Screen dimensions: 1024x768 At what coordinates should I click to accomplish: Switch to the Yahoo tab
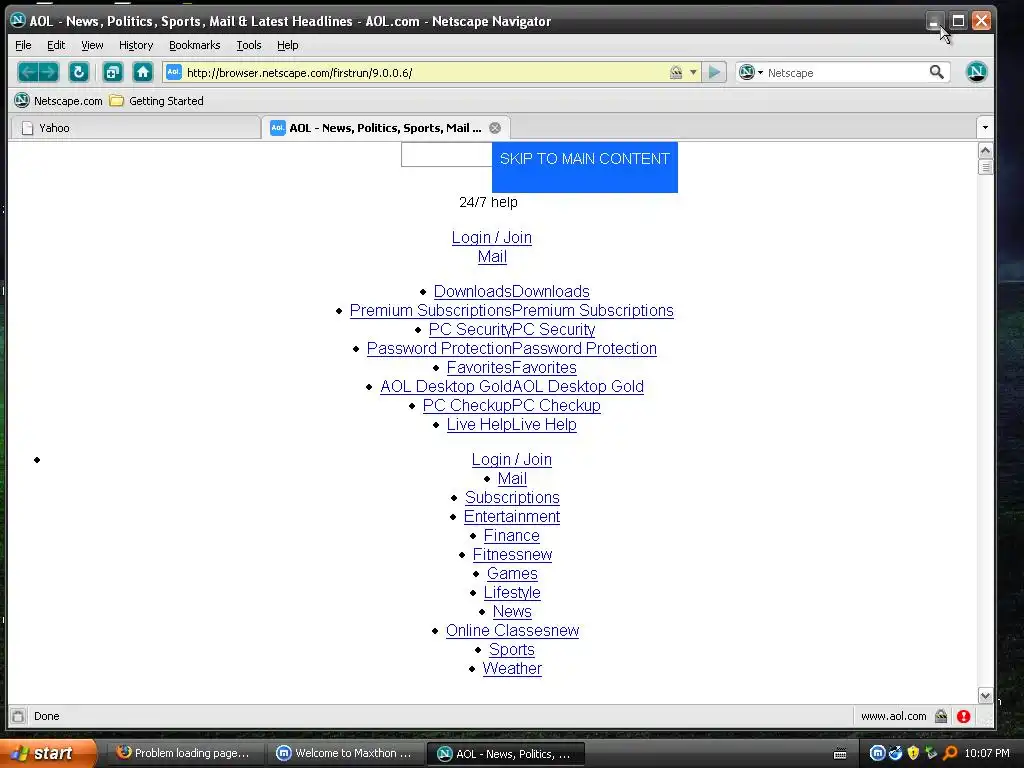(135, 128)
